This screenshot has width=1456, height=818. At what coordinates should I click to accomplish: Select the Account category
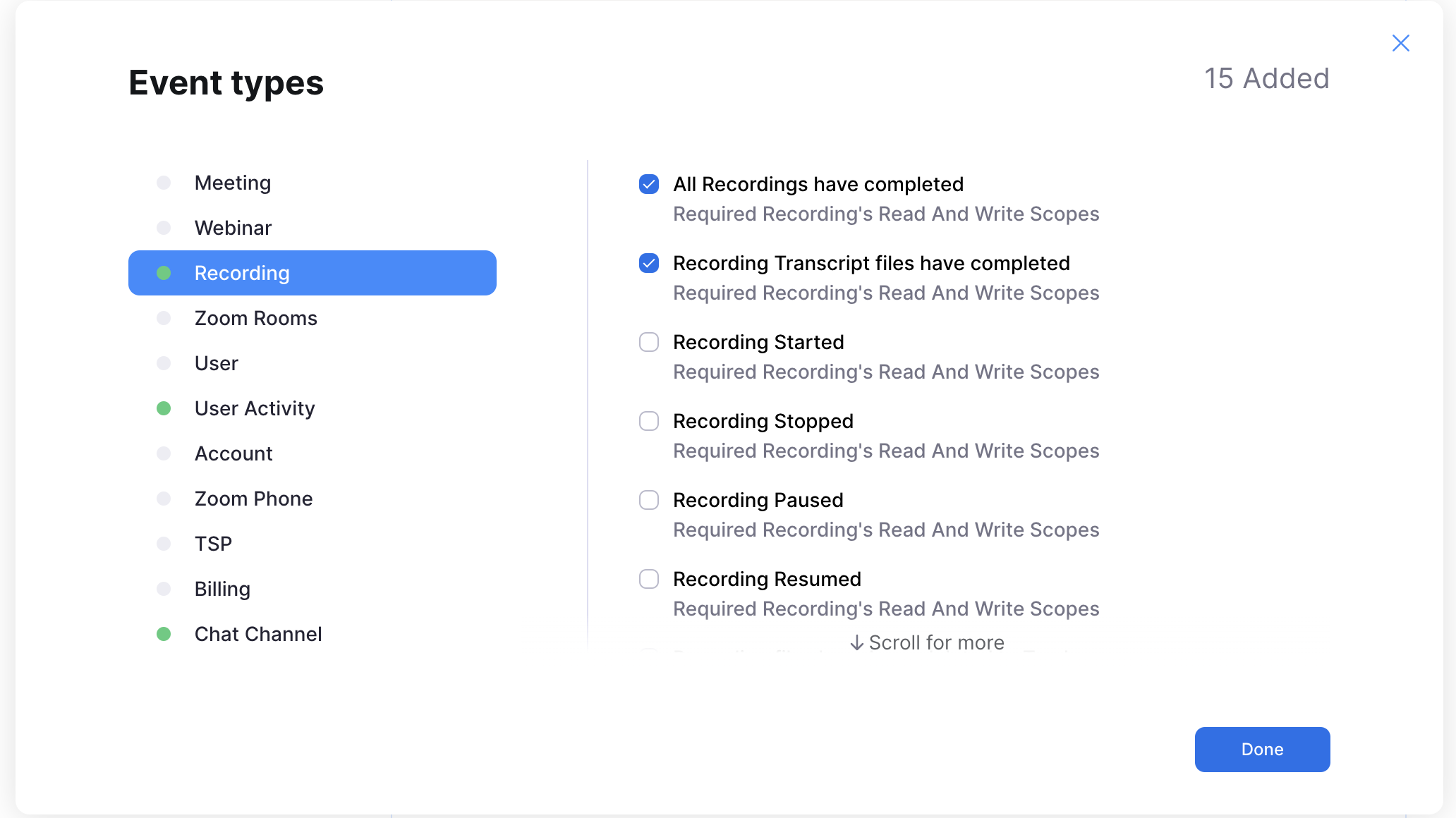pyautogui.click(x=233, y=453)
